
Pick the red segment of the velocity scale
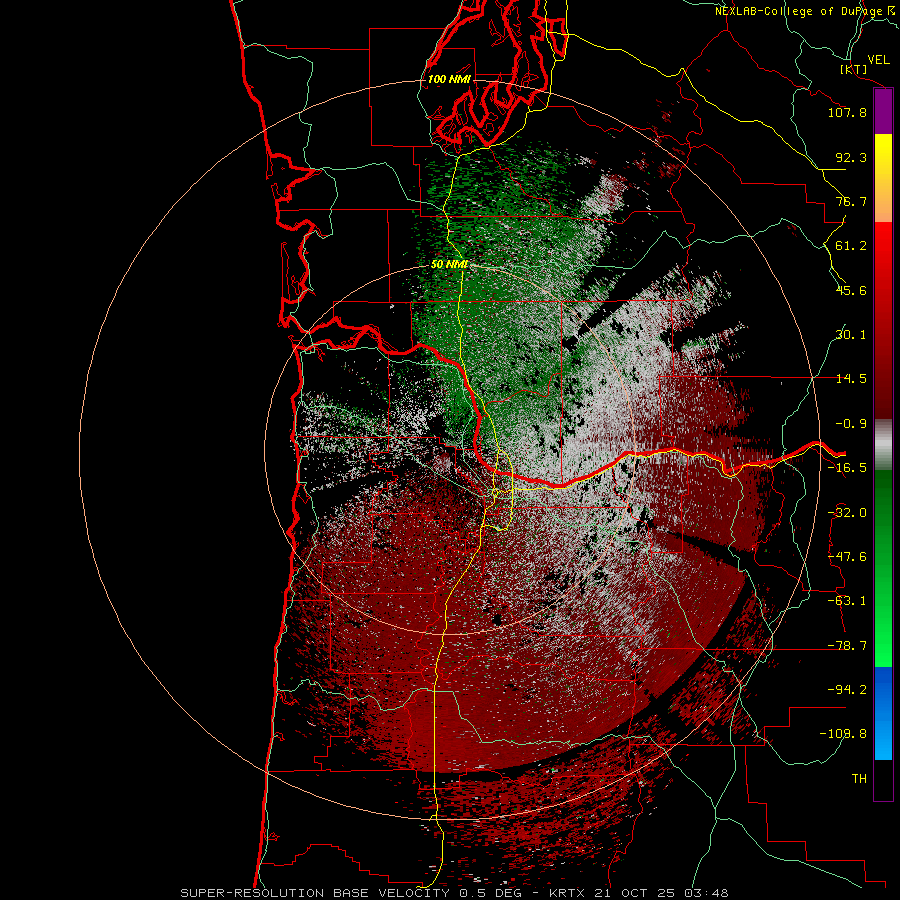click(x=883, y=320)
